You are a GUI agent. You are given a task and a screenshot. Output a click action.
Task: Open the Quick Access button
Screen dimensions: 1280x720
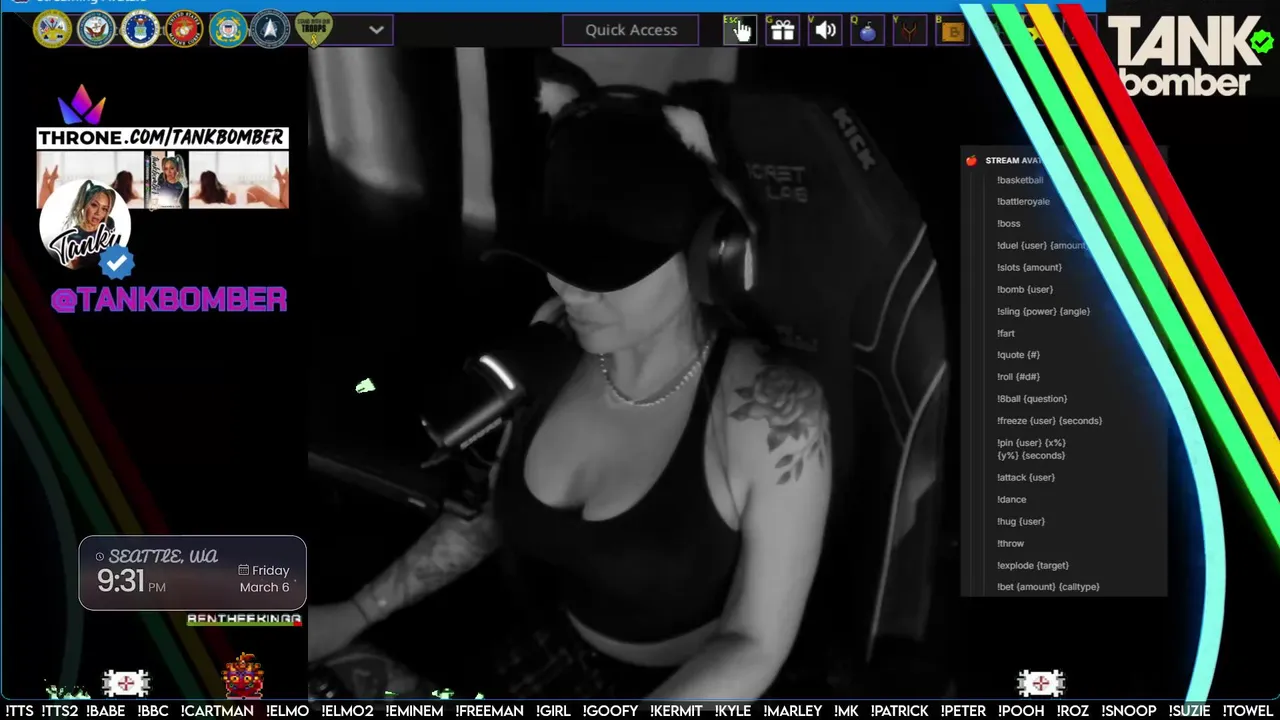click(x=631, y=30)
